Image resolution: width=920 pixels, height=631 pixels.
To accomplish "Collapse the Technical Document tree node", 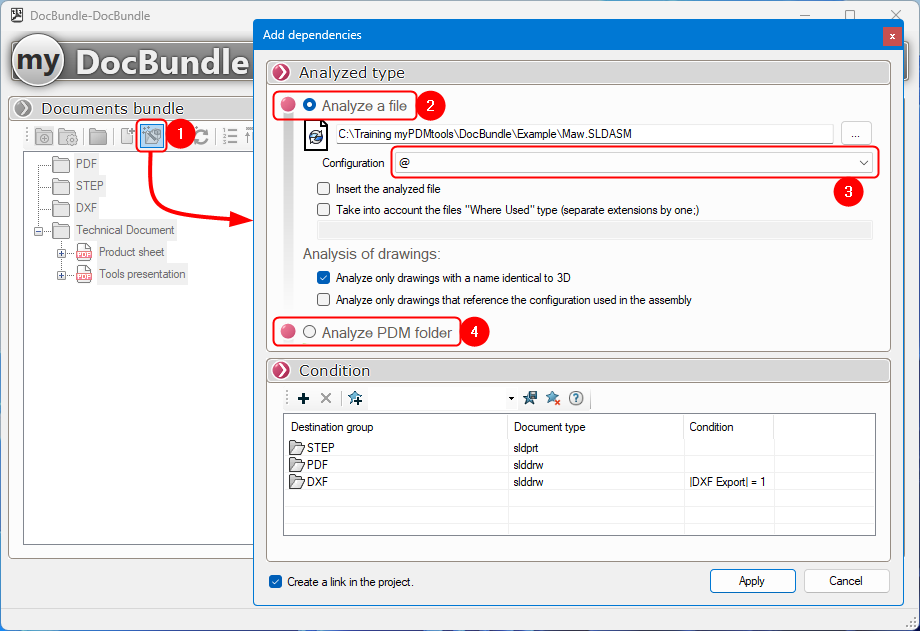I will pyautogui.click(x=37, y=230).
